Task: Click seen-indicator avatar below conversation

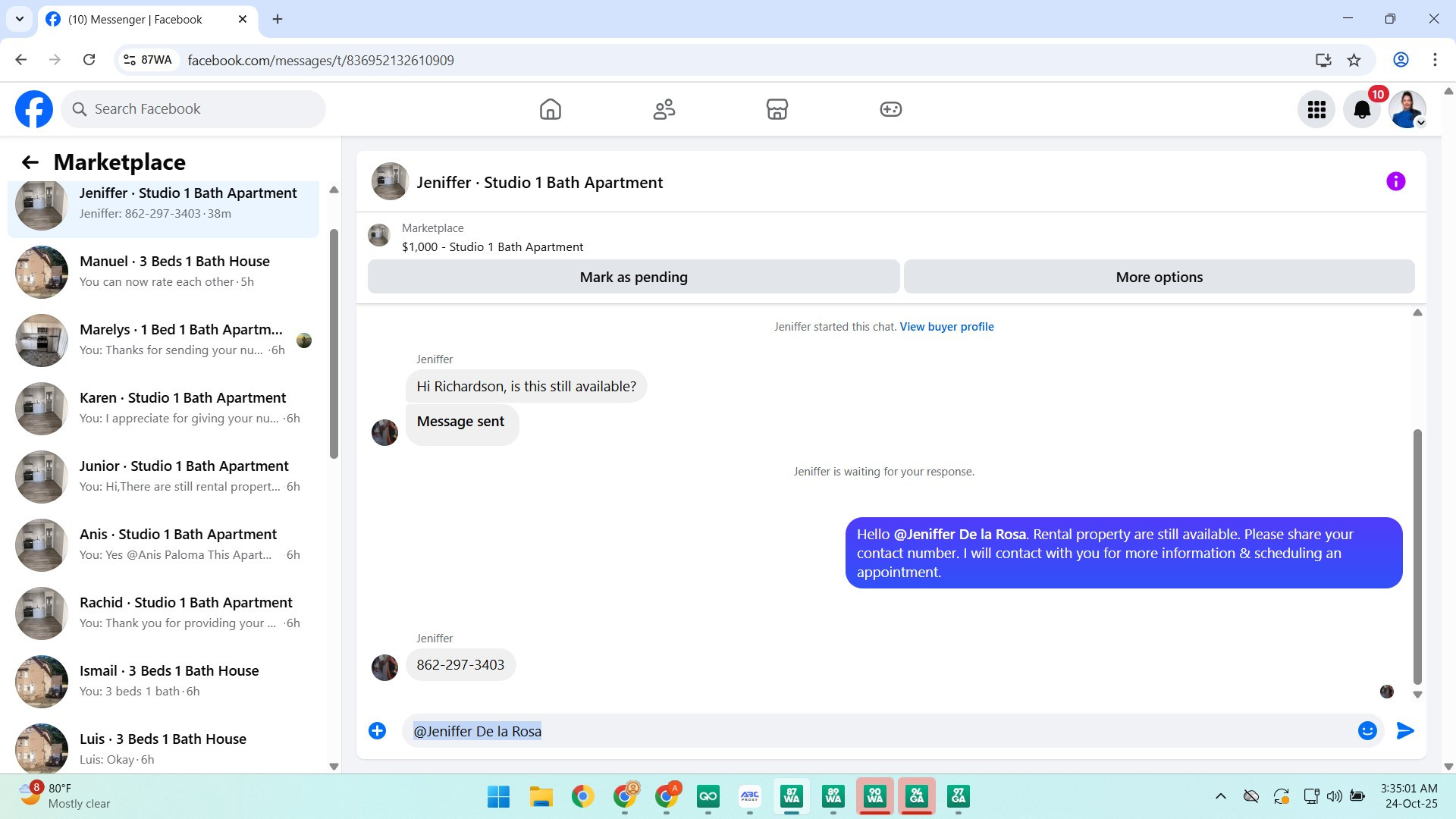Action: click(x=1386, y=692)
